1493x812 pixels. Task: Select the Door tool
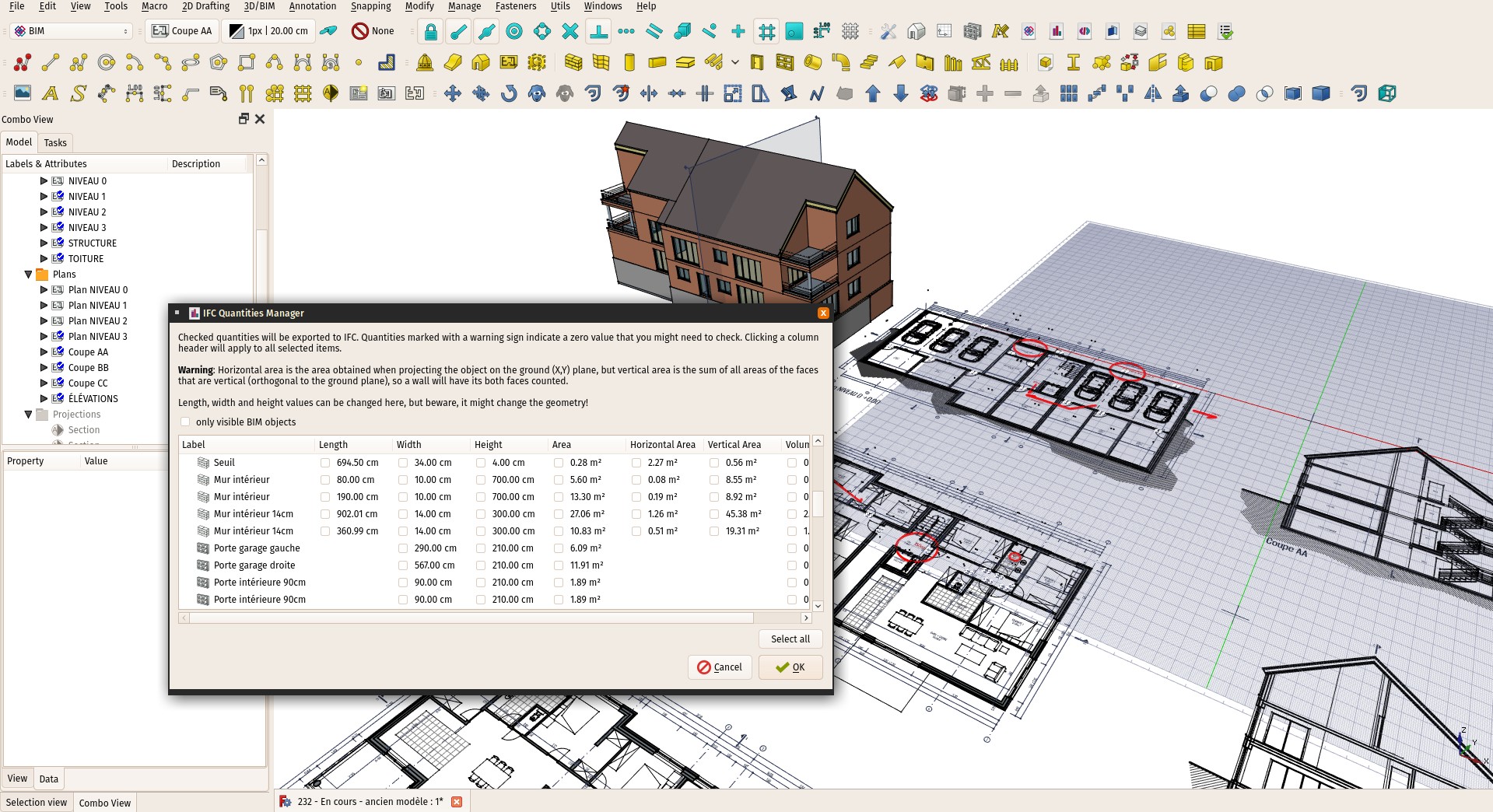tap(757, 63)
